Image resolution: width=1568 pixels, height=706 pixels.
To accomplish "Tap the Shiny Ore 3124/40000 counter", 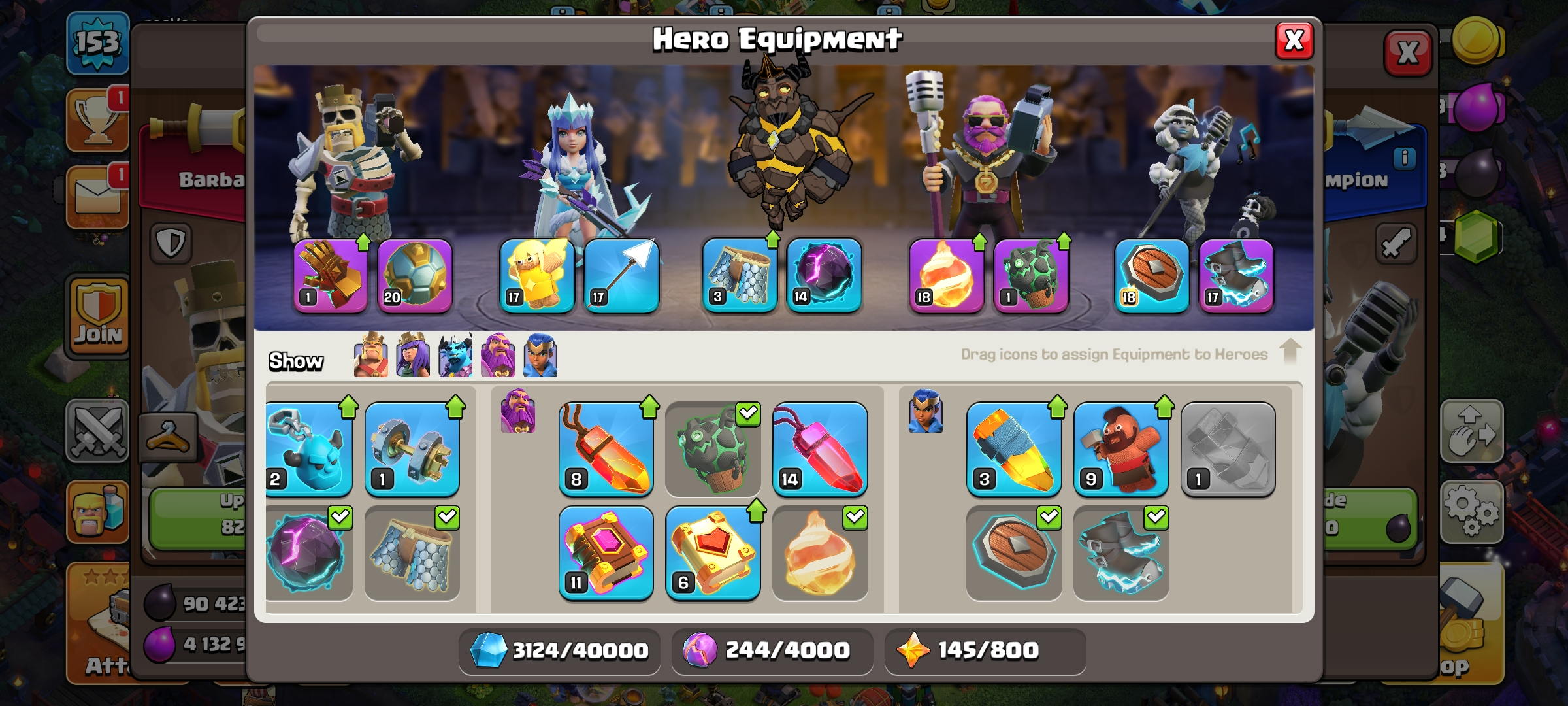I will pyautogui.click(x=559, y=650).
